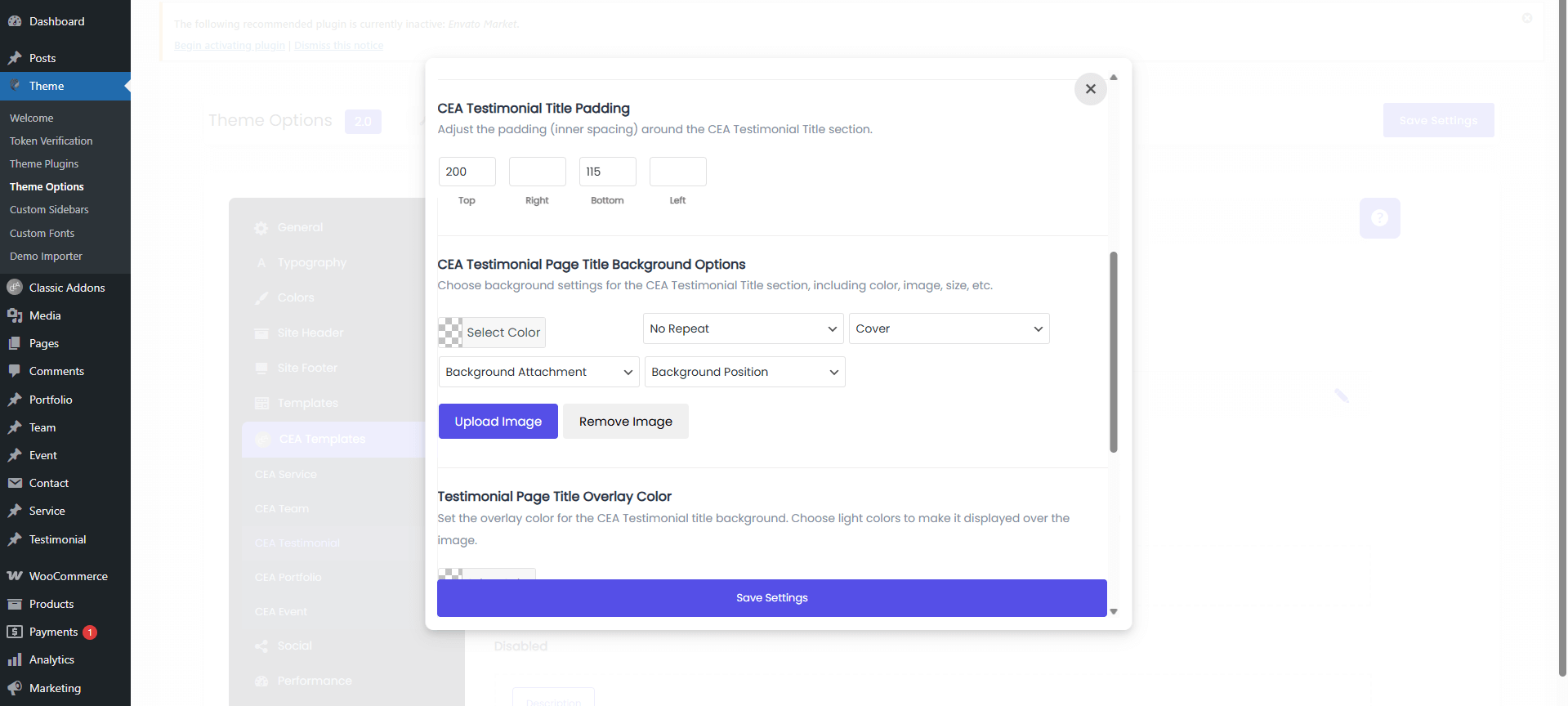Image resolution: width=1568 pixels, height=706 pixels.
Task: Click the Media icon in admin menu
Action: point(15,315)
